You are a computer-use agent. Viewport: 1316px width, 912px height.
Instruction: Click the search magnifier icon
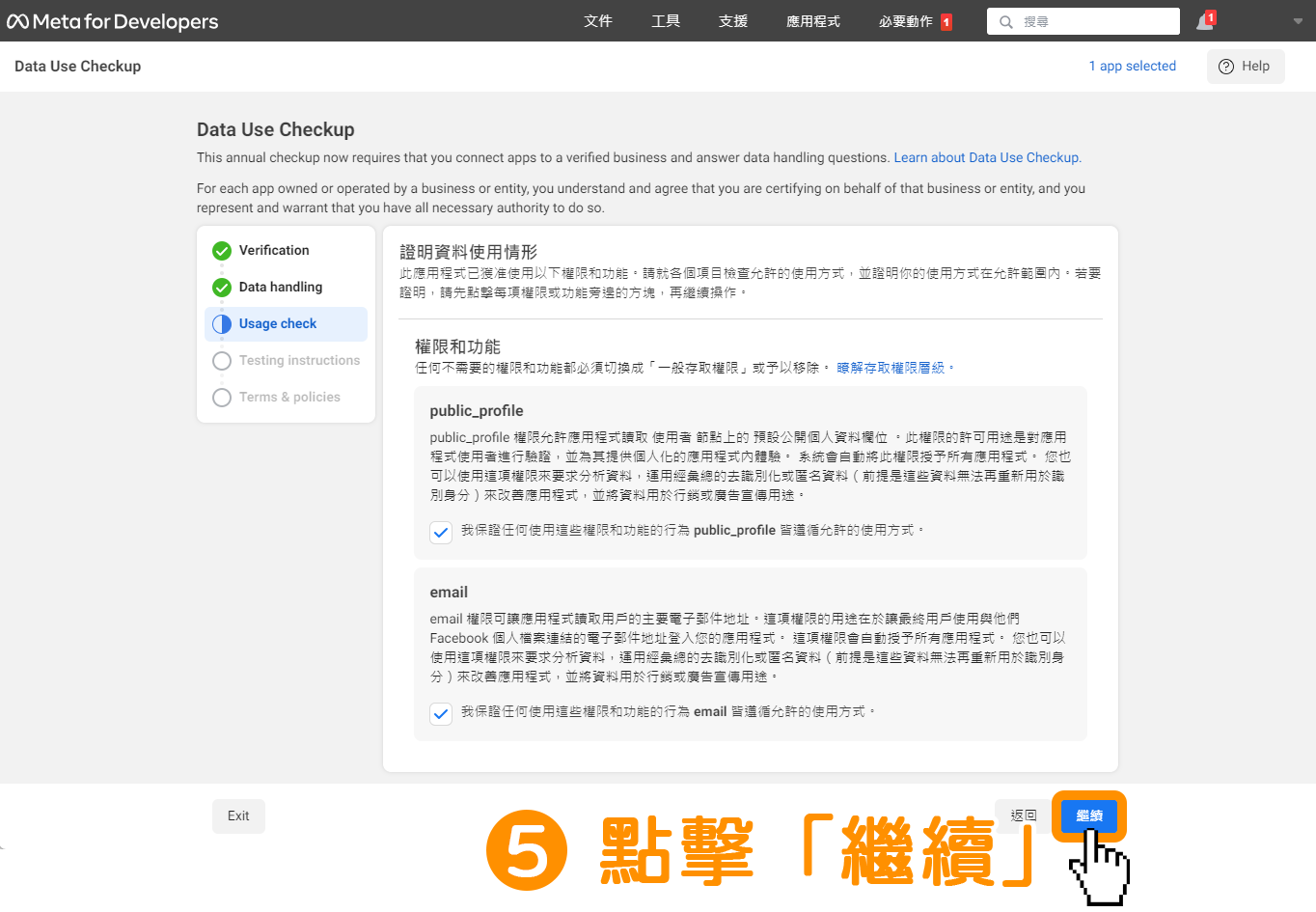(x=1006, y=21)
